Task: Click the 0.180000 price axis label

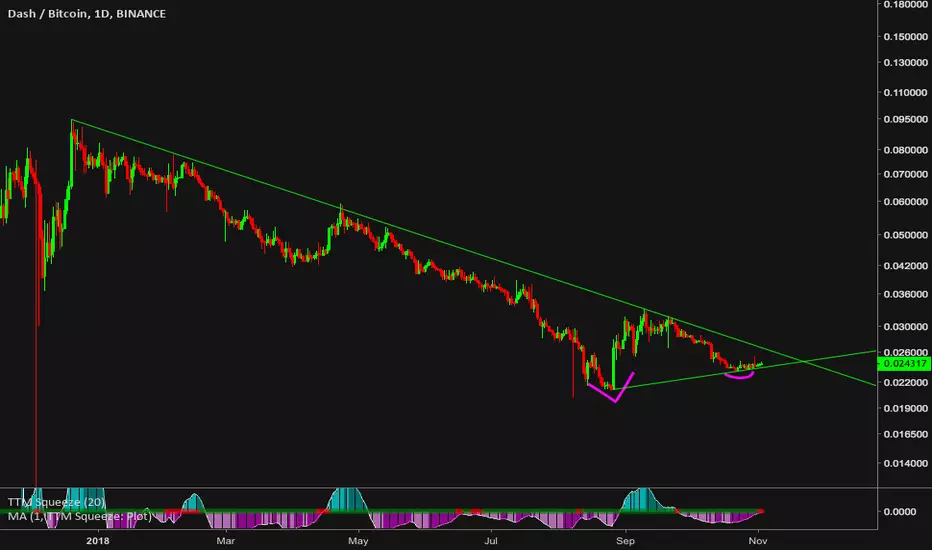Action: pyautogui.click(x=905, y=4)
